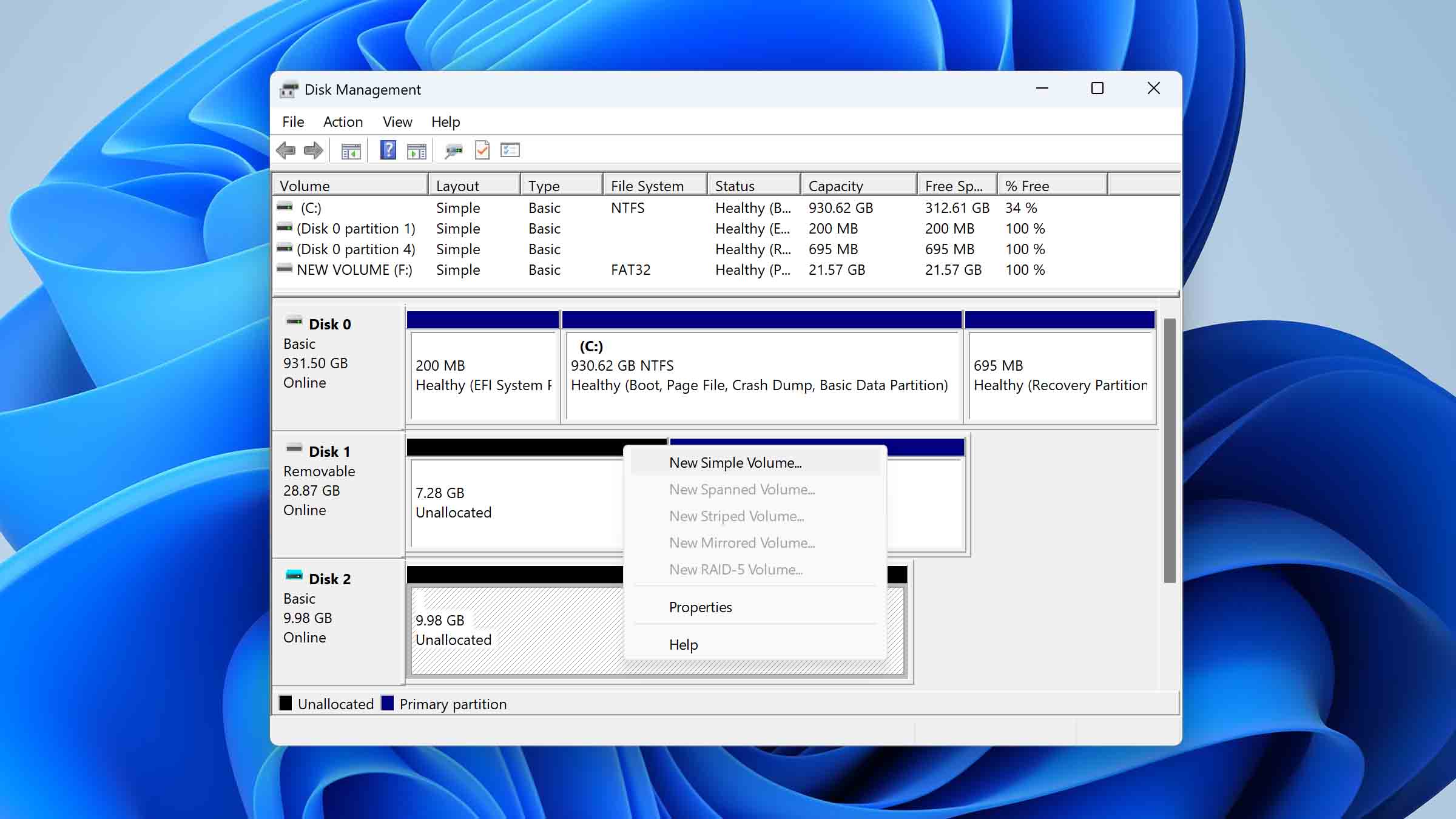
Task: Click the Primary partition legend swatch
Action: pyautogui.click(x=388, y=704)
